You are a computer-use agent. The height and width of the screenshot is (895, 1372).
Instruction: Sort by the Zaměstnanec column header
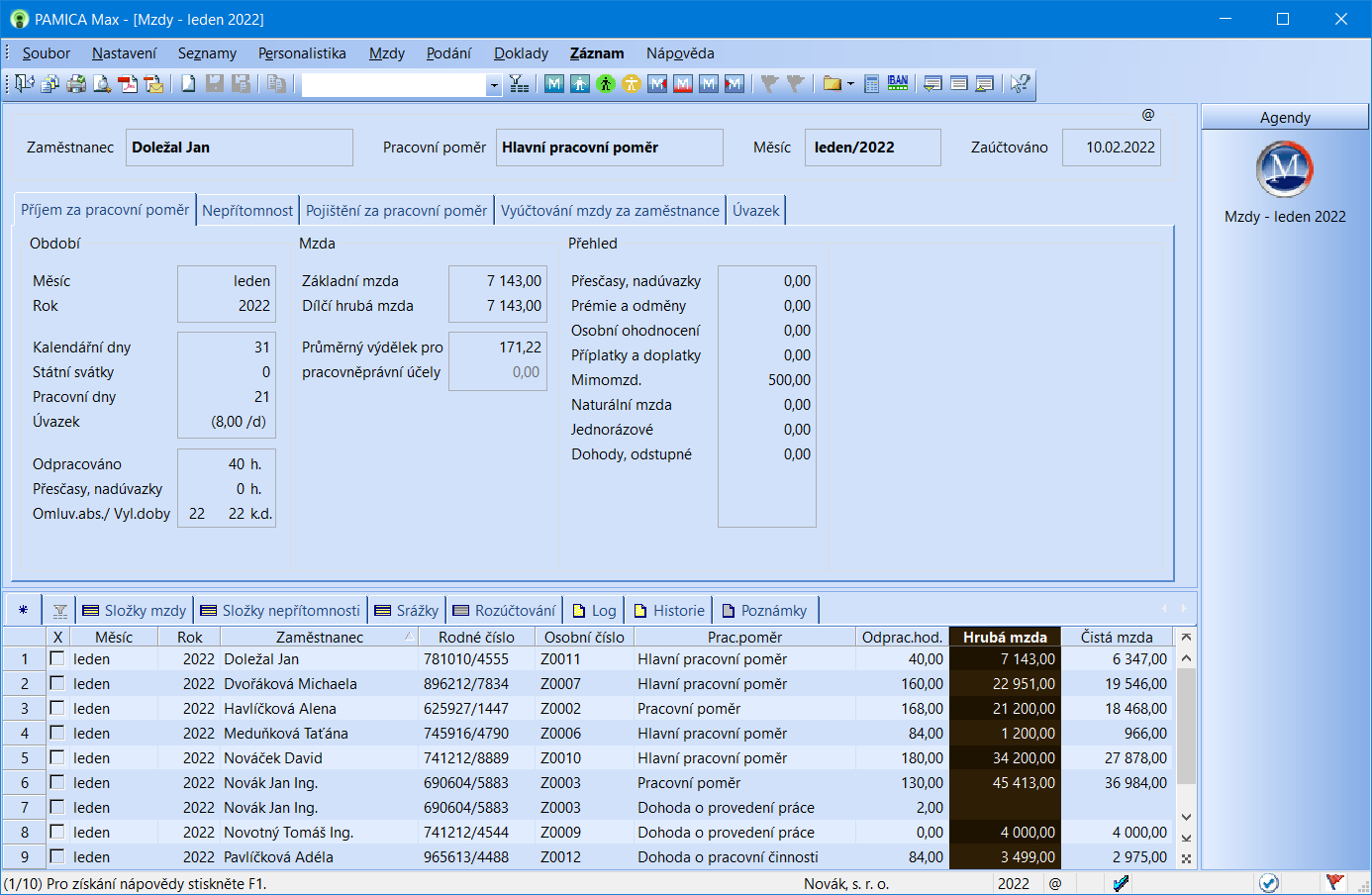pos(319,637)
